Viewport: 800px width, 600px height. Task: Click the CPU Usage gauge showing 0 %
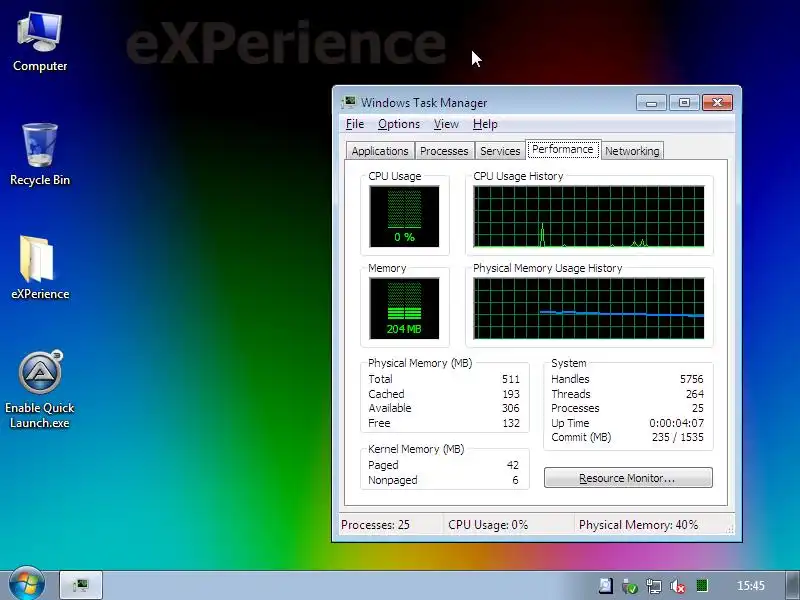coord(405,216)
